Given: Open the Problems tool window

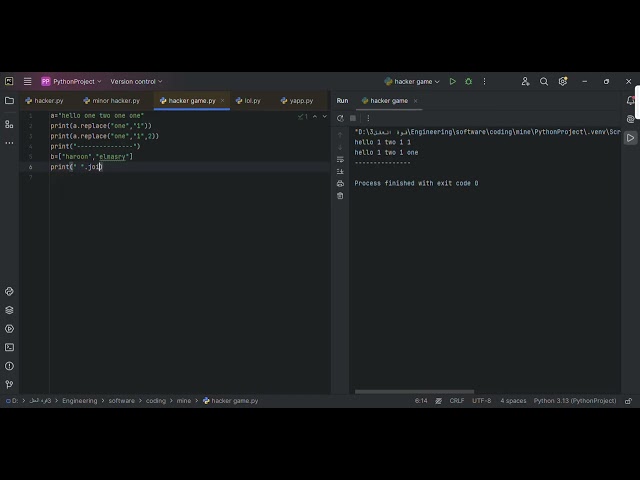Looking at the screenshot, I should [x=9, y=366].
